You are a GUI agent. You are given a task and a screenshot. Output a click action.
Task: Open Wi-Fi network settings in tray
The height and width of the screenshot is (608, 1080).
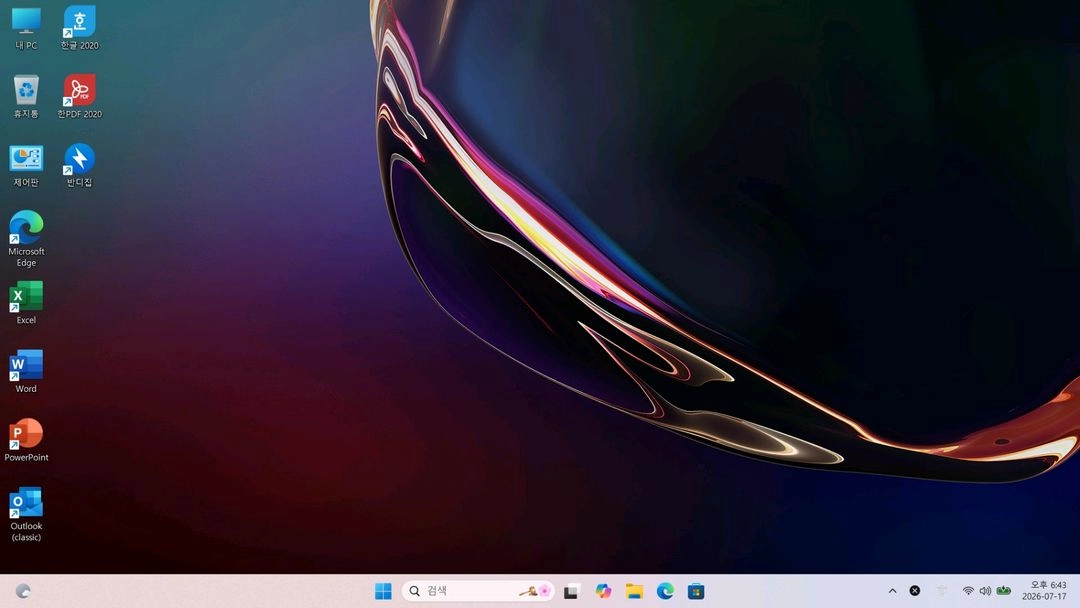coord(968,591)
